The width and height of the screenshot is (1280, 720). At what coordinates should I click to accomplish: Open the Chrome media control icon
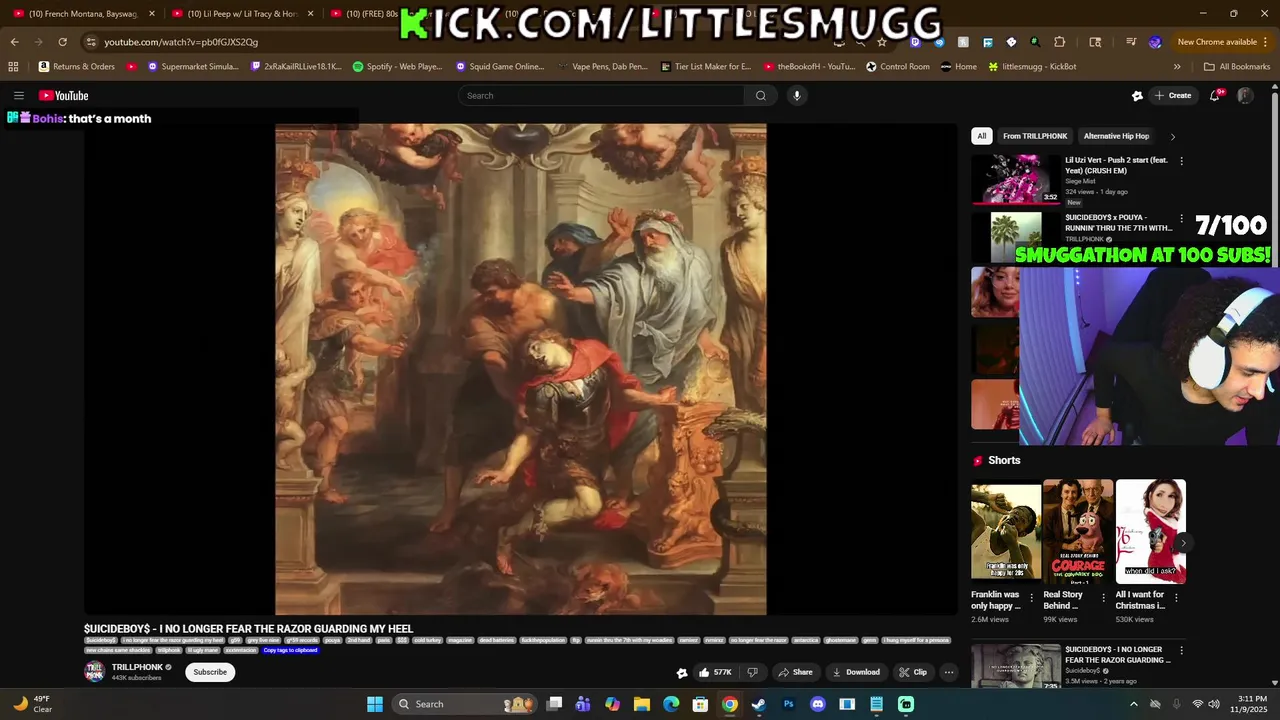[1131, 42]
